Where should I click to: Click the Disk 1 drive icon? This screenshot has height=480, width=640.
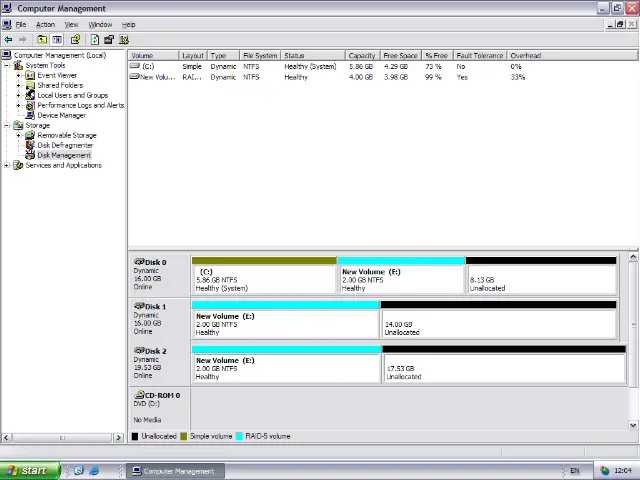click(x=140, y=306)
